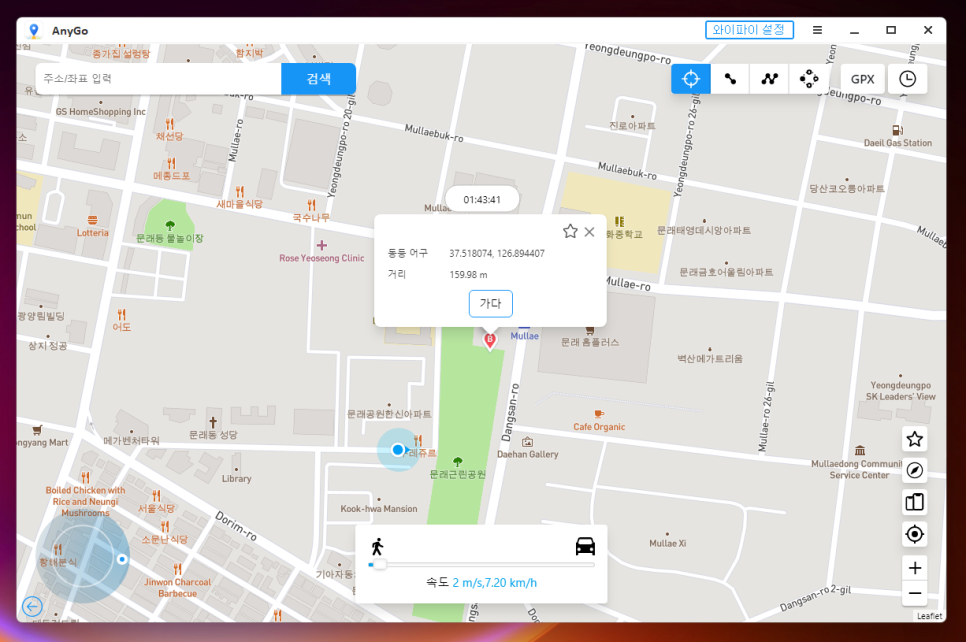Click the car driving speed icon
This screenshot has height=642, width=966.
(585, 546)
